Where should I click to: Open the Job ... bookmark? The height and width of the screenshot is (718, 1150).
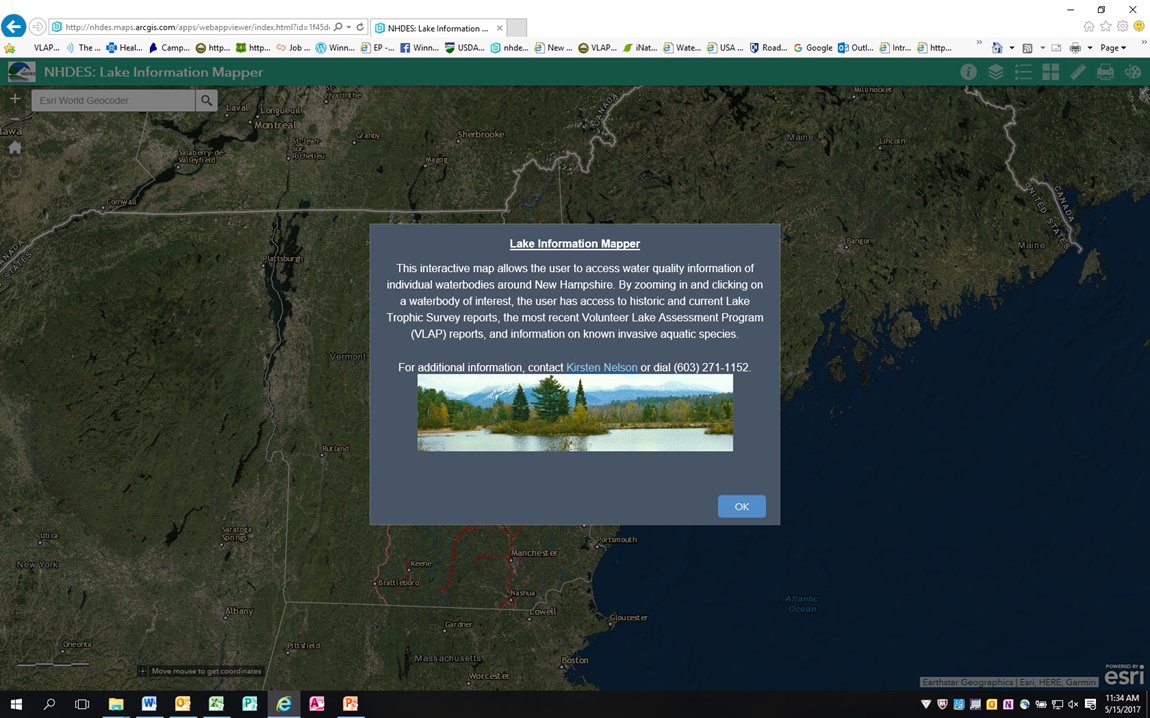point(293,48)
